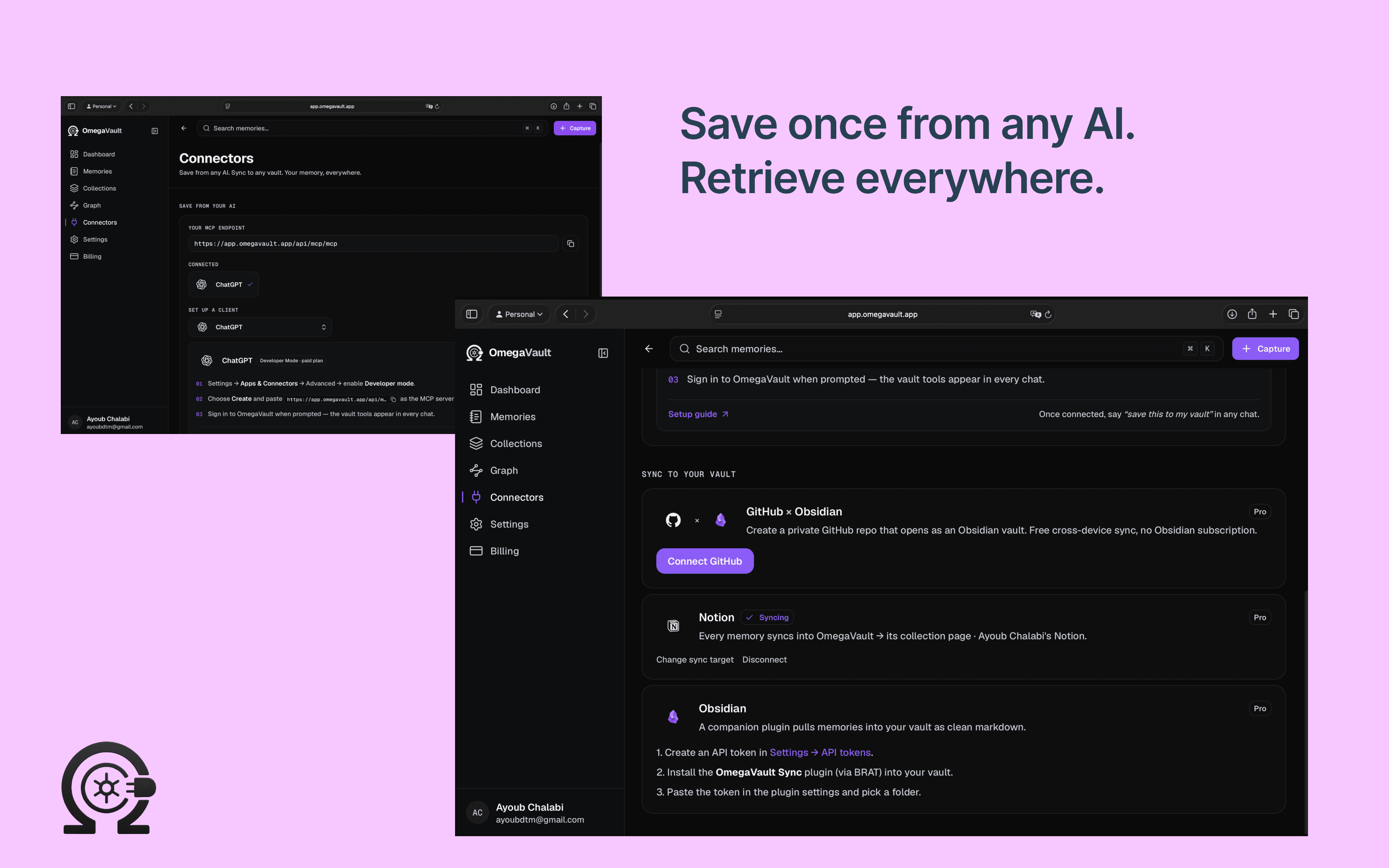Open ChatGPT client selector in back window

tap(260, 327)
